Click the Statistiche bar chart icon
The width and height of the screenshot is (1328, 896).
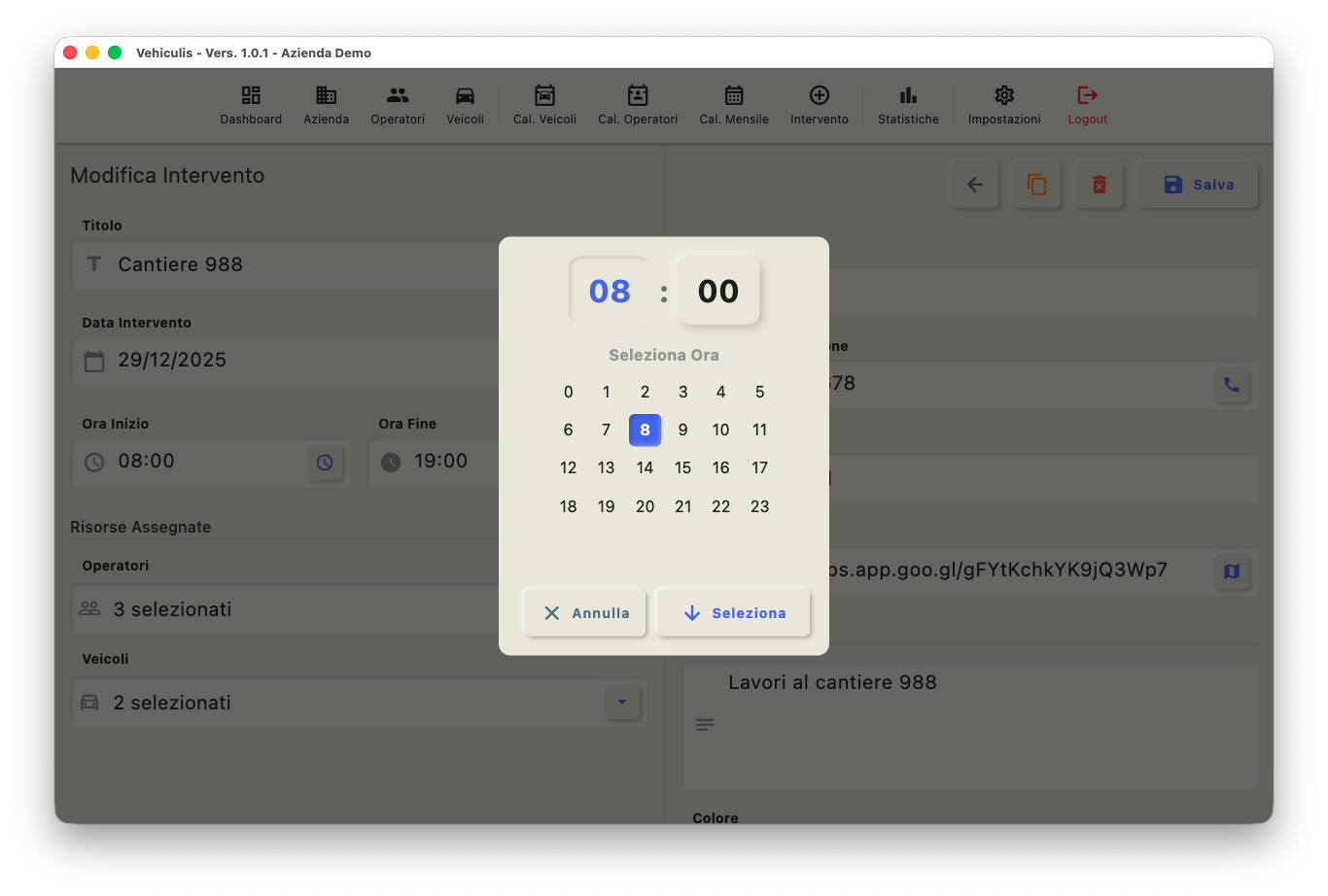[908, 95]
